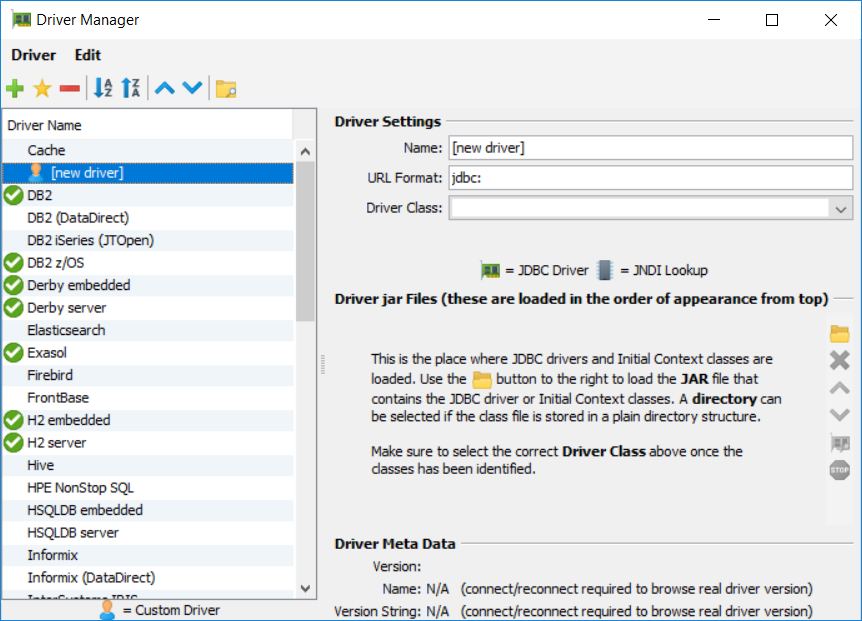Click the green check icon beside DB2
This screenshot has height=621, width=862.
pos(14,195)
